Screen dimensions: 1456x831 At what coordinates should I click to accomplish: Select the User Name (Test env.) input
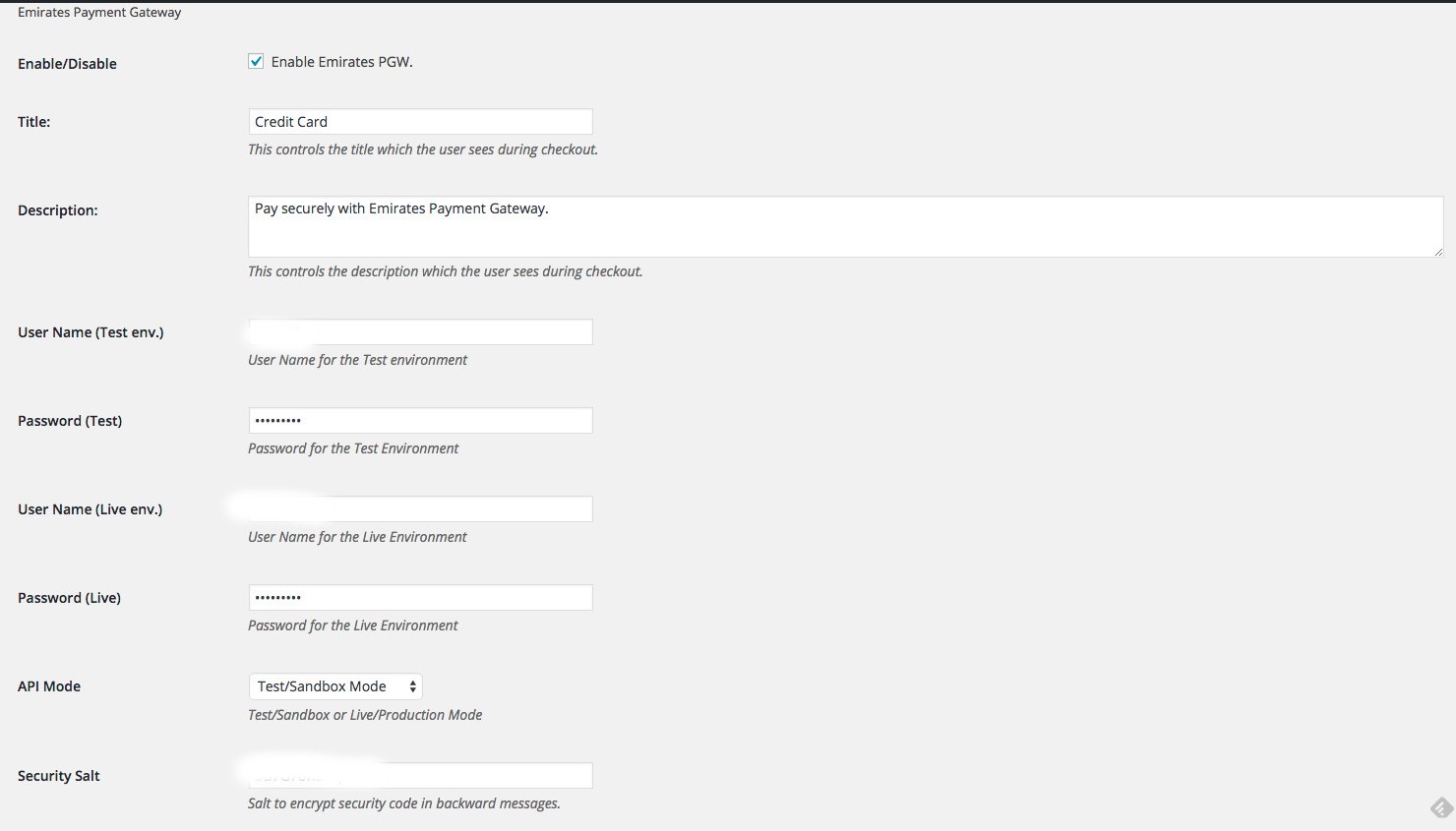pyautogui.click(x=420, y=332)
